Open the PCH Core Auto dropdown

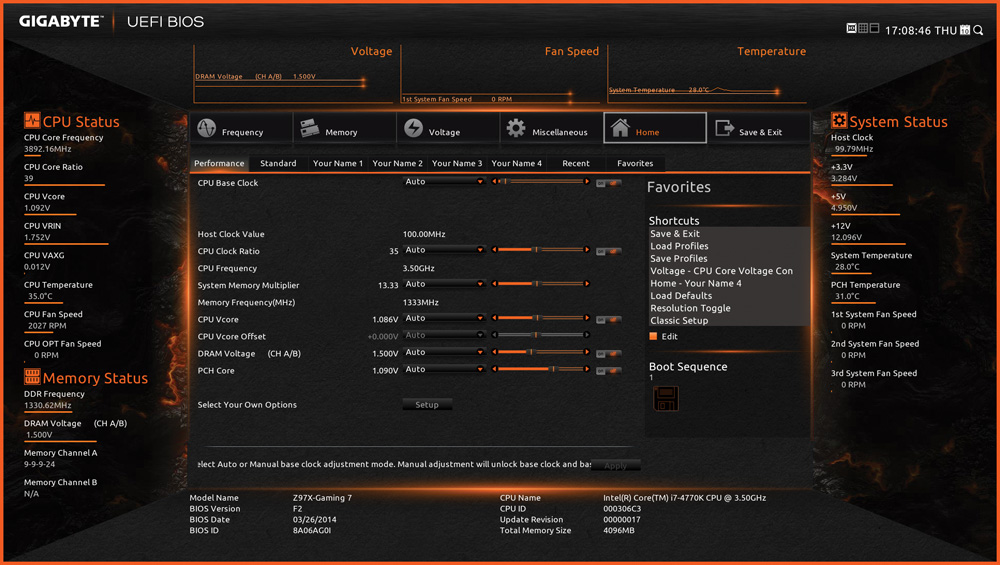click(x=444, y=369)
